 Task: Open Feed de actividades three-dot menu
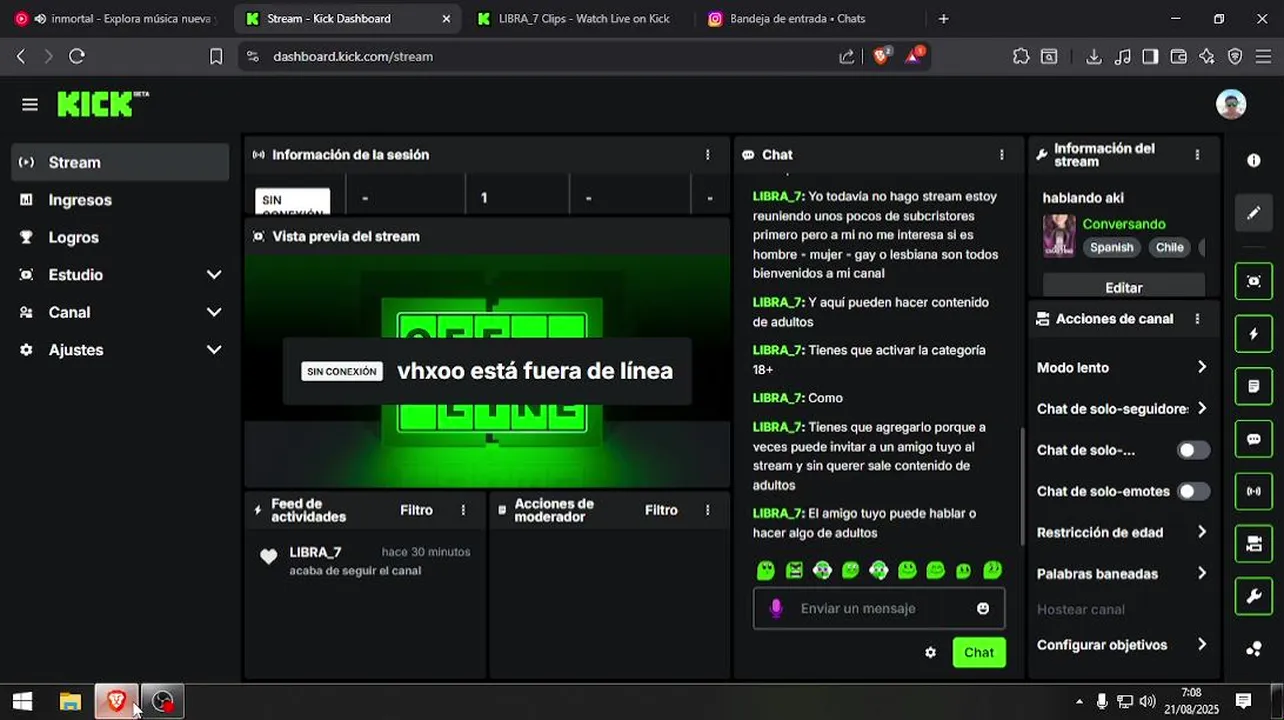(x=463, y=510)
